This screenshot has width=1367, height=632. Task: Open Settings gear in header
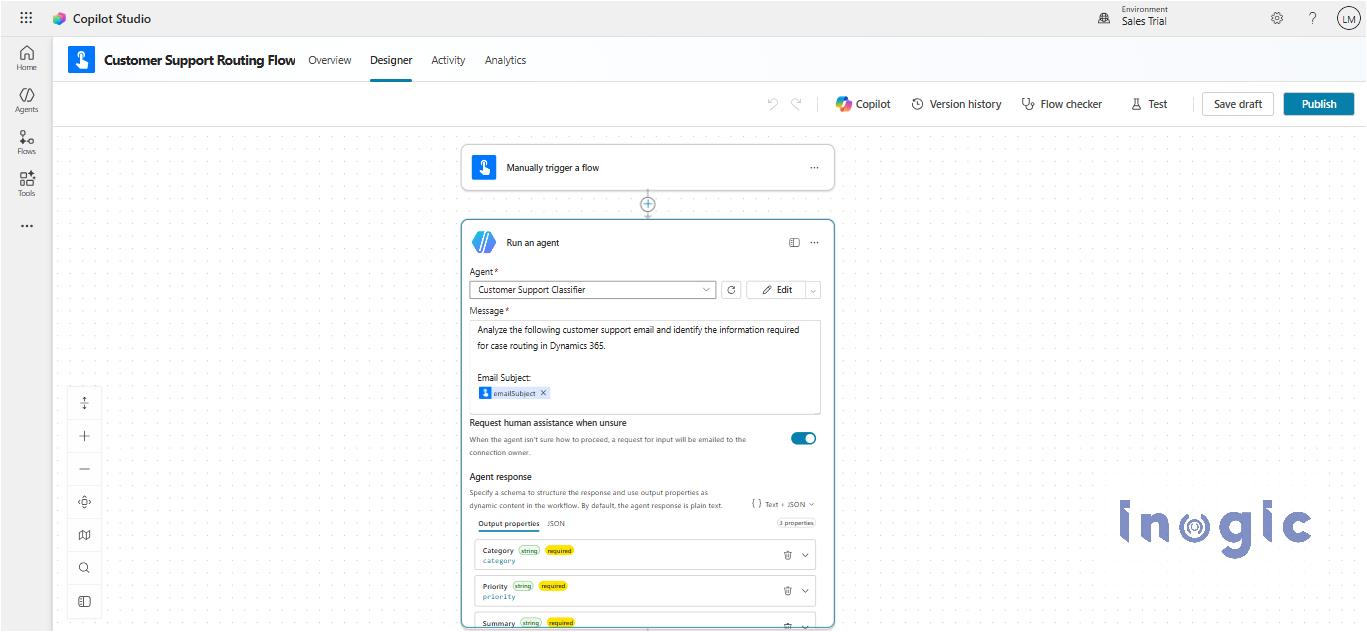click(1277, 18)
